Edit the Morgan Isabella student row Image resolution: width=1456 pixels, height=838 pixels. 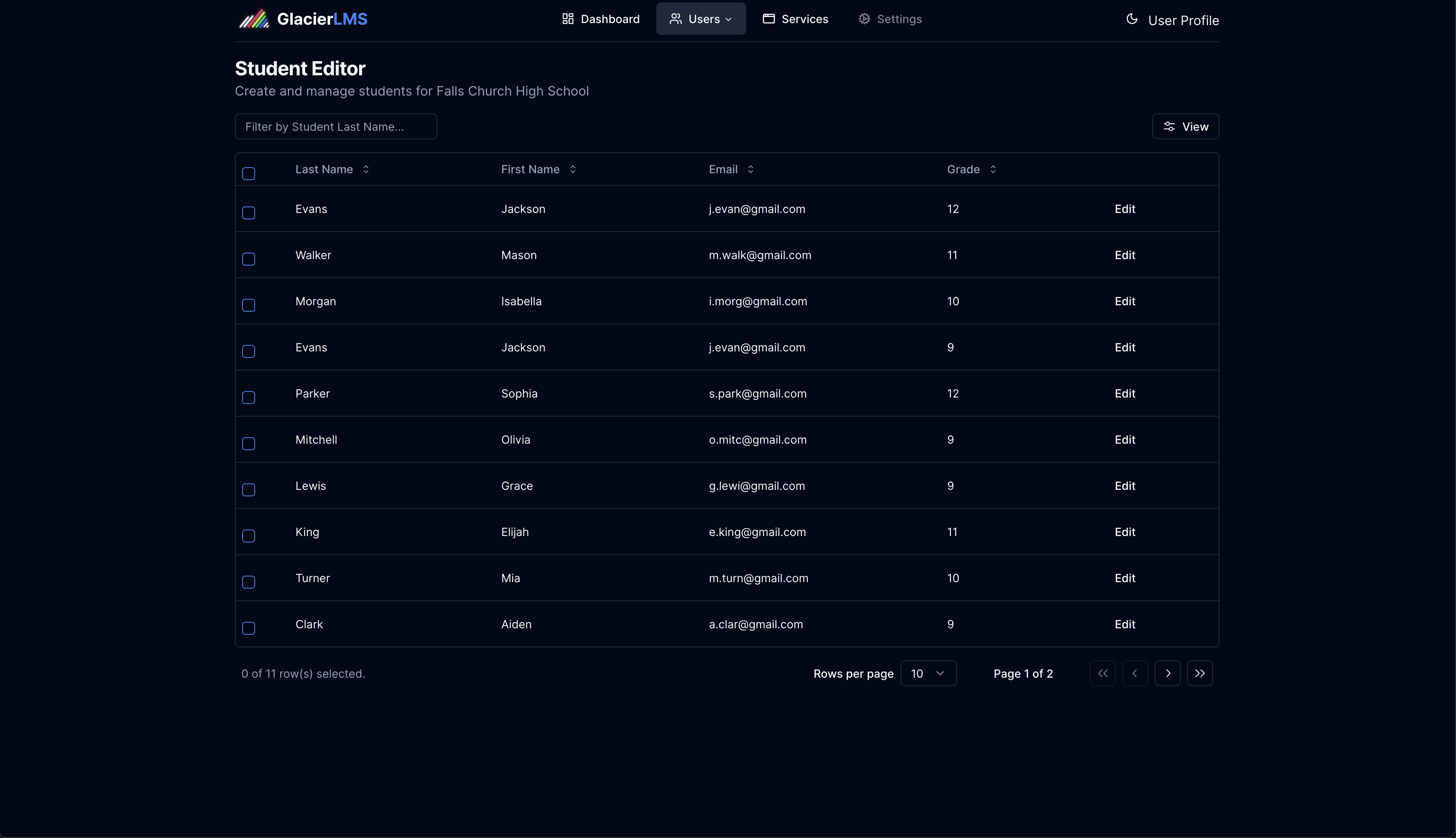tap(1124, 302)
